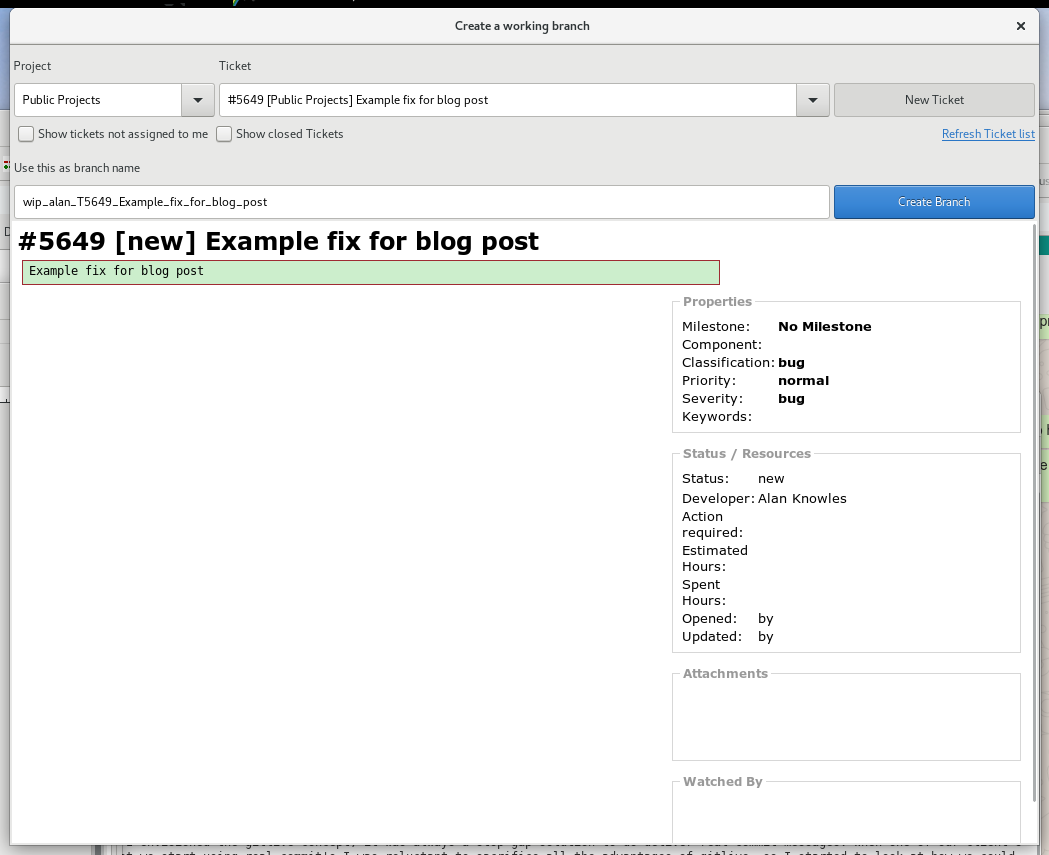Click the ticket #5649 selection field
Screen dimensions: 1049x855
pyautogui.click(x=507, y=100)
